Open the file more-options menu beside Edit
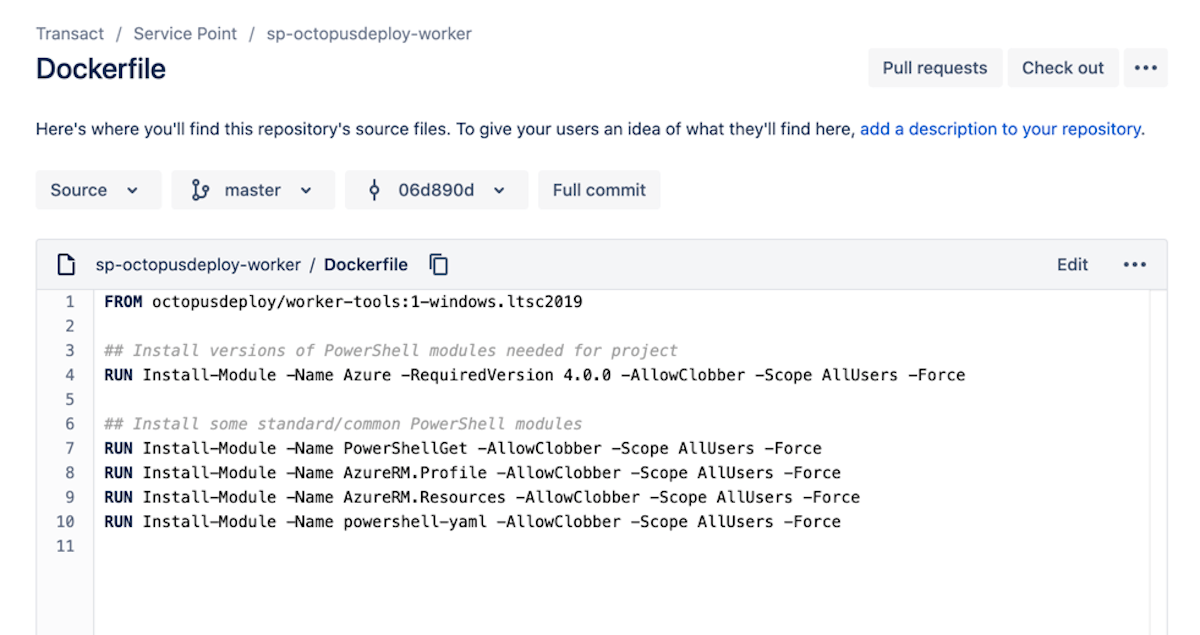Image resolution: width=1200 pixels, height=635 pixels. click(x=1135, y=264)
